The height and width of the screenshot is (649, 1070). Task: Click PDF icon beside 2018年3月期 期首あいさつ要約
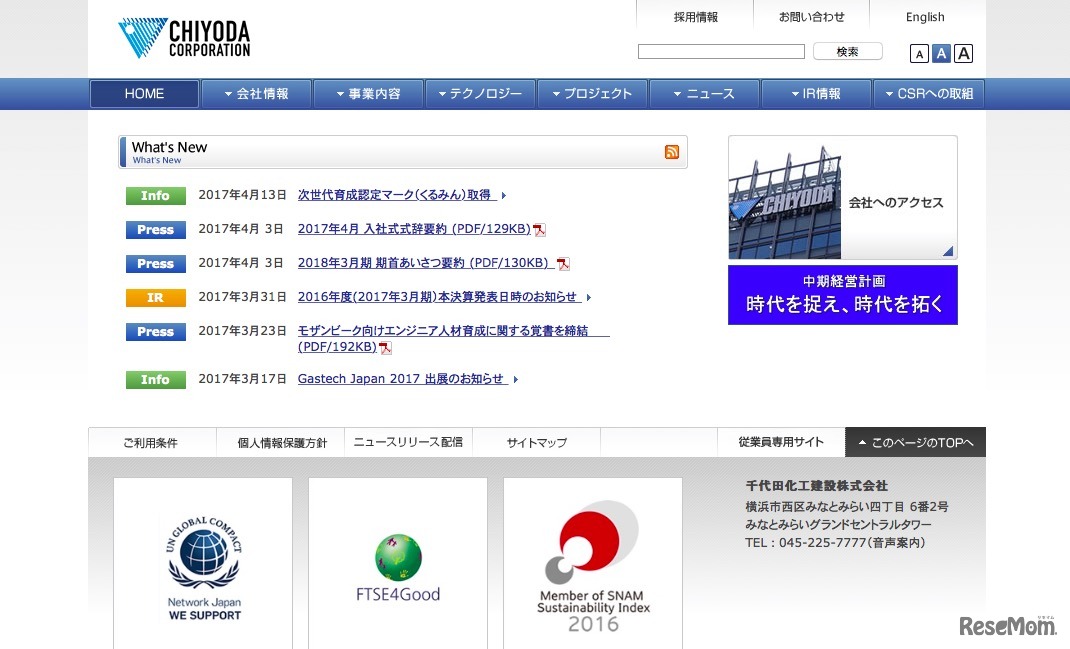[563, 264]
